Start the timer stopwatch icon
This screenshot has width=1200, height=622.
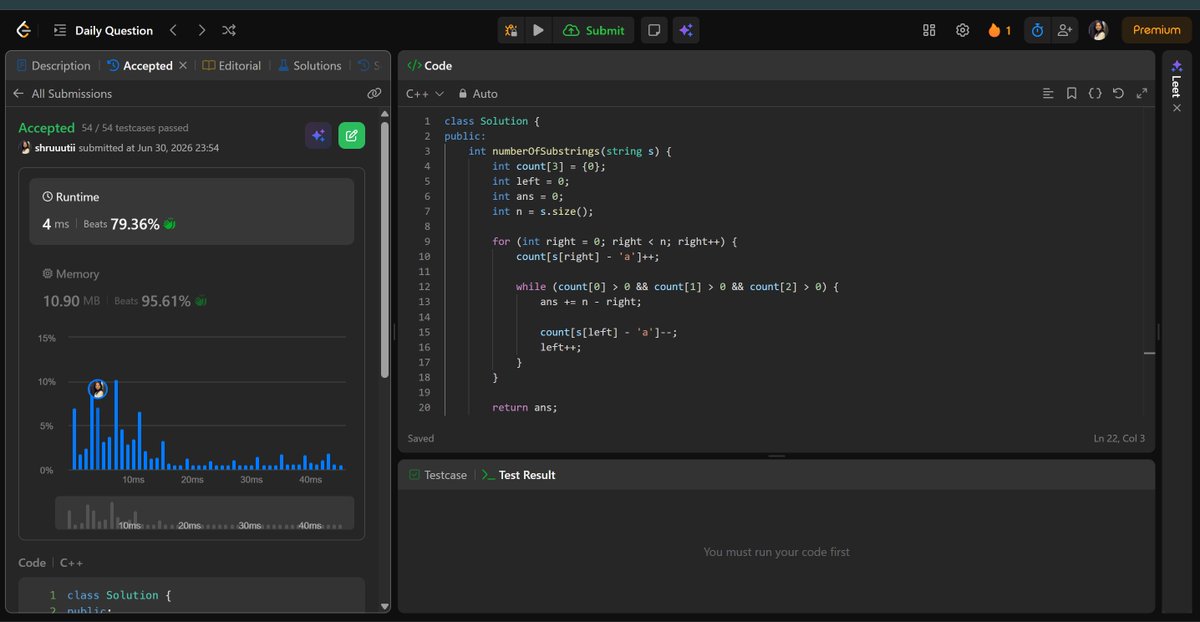pos(1037,30)
